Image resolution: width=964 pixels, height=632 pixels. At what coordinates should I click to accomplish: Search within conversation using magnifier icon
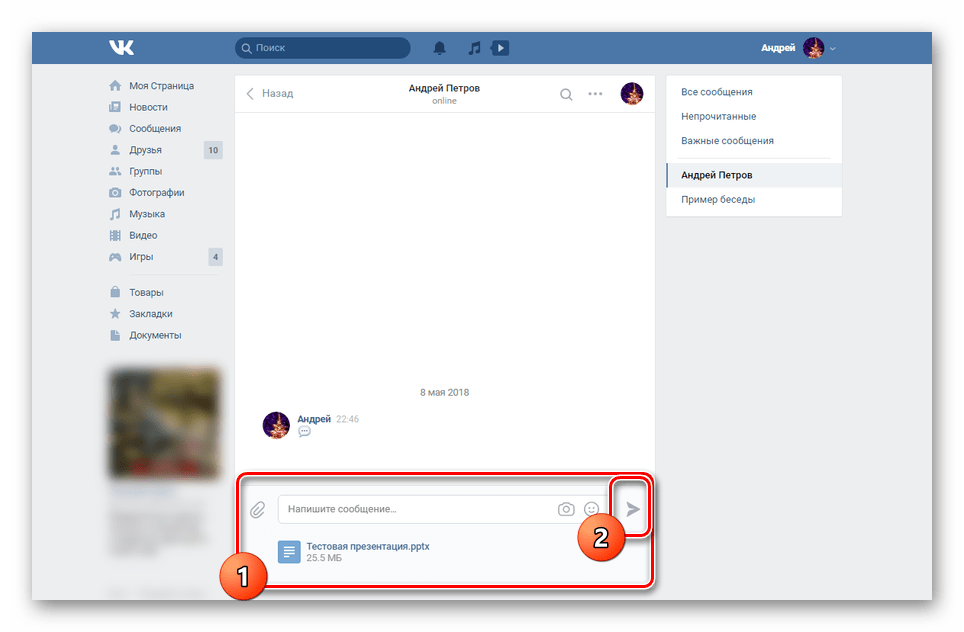[566, 94]
